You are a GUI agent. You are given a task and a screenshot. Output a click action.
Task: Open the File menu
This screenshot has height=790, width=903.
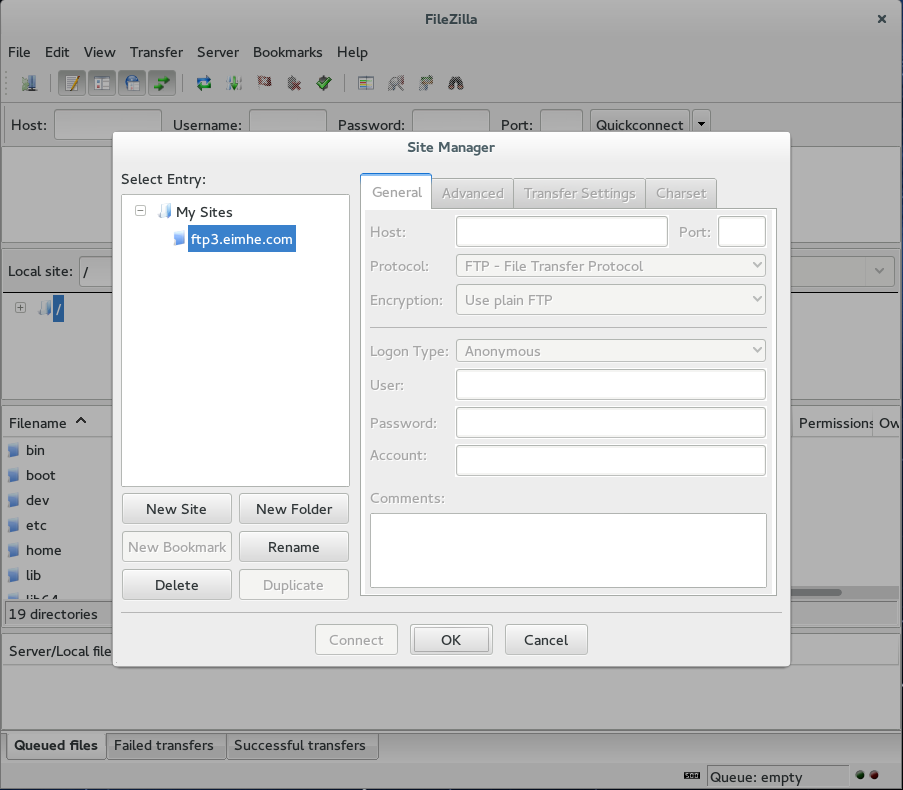click(19, 52)
